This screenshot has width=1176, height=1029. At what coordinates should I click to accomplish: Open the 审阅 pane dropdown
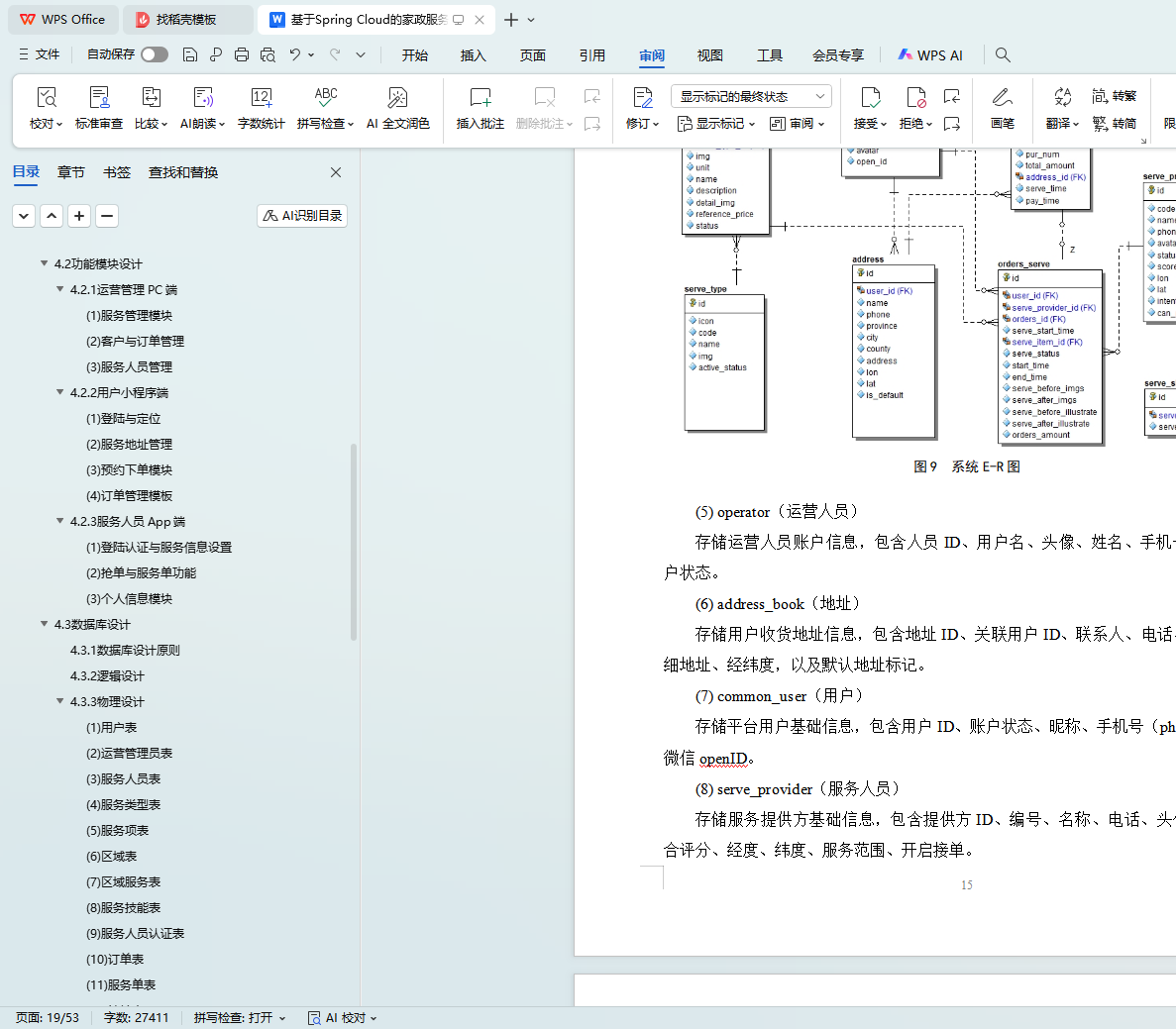798,124
